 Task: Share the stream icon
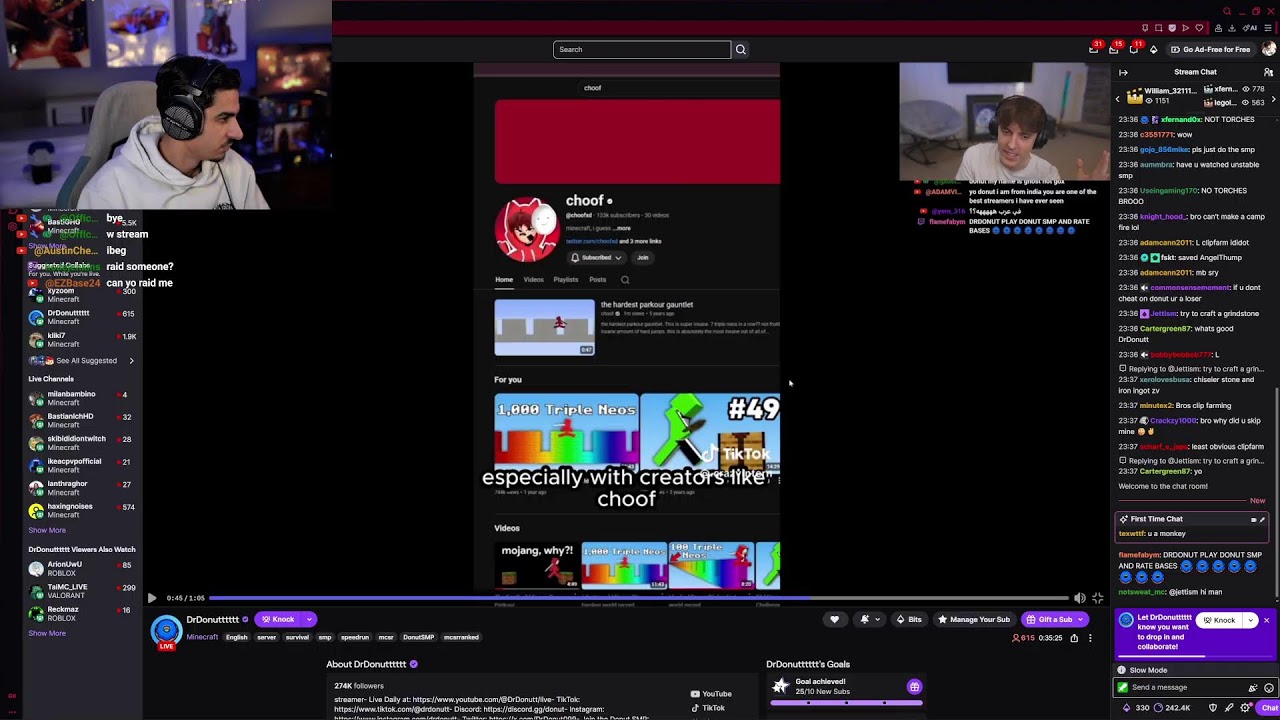[x=1074, y=638]
